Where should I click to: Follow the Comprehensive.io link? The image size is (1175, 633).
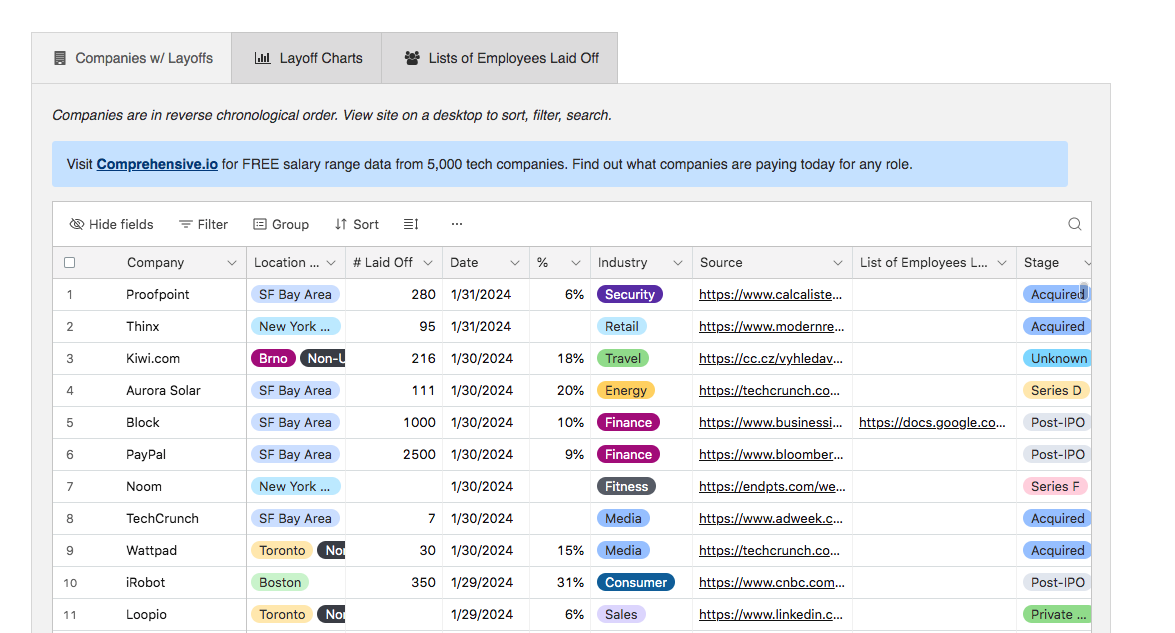pyautogui.click(x=157, y=164)
